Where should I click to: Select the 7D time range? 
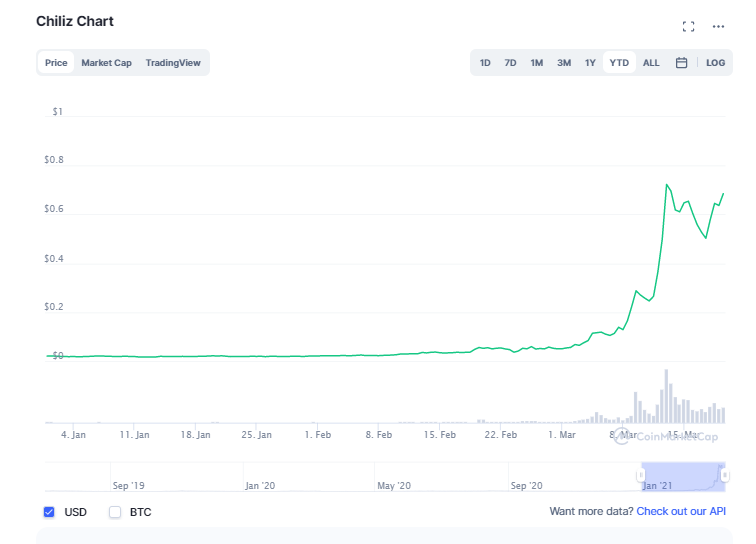510,63
